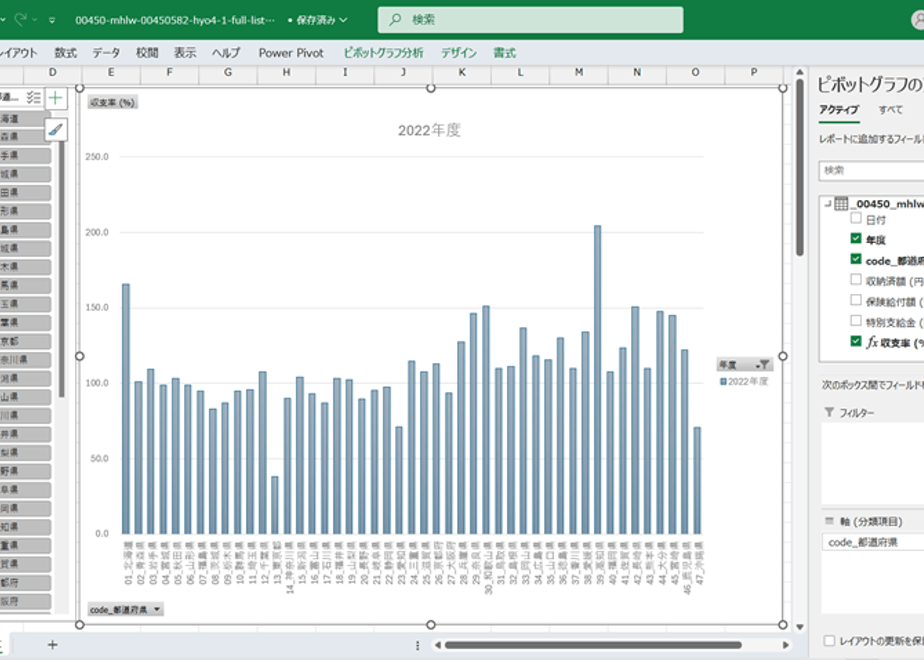Click the magnifier icon in the title search
Image resolution: width=924 pixels, height=660 pixels.
tap(395, 19)
